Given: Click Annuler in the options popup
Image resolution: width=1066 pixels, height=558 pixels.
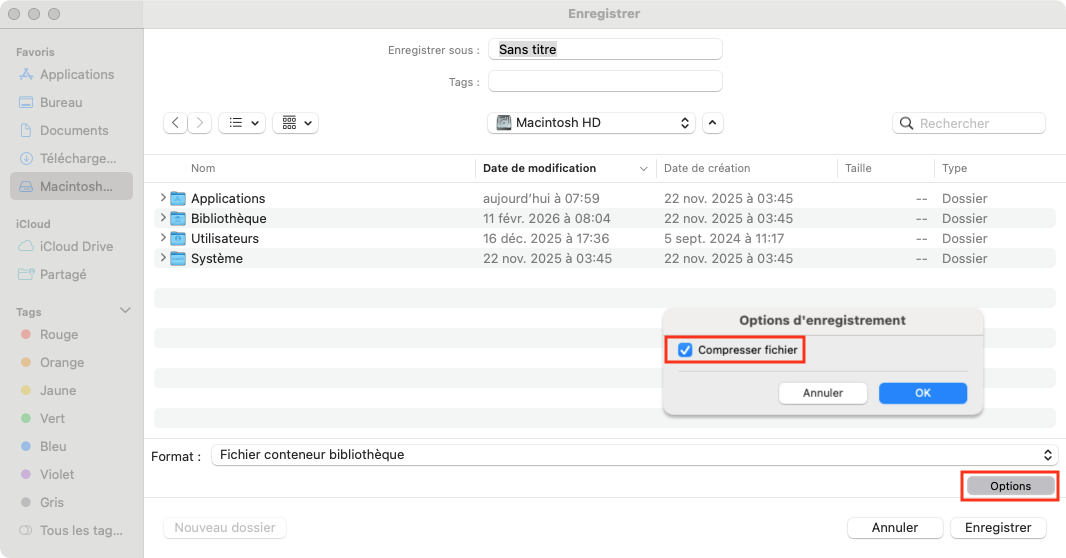Looking at the screenshot, I should click(x=823, y=393).
